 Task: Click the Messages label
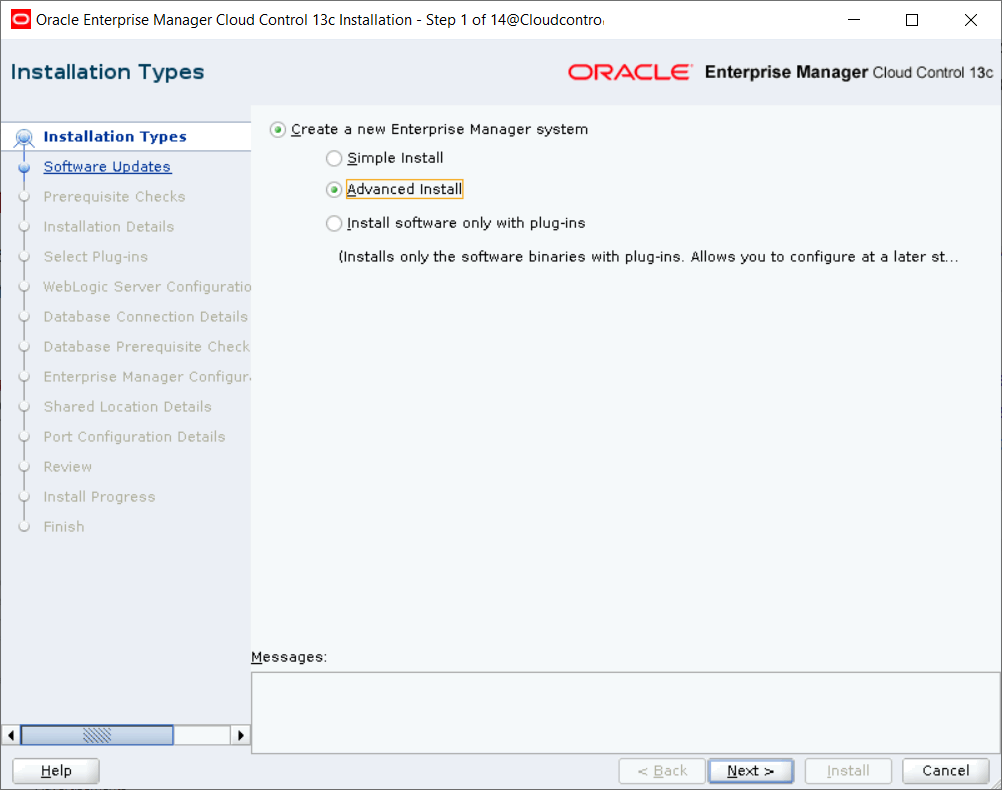coord(289,657)
